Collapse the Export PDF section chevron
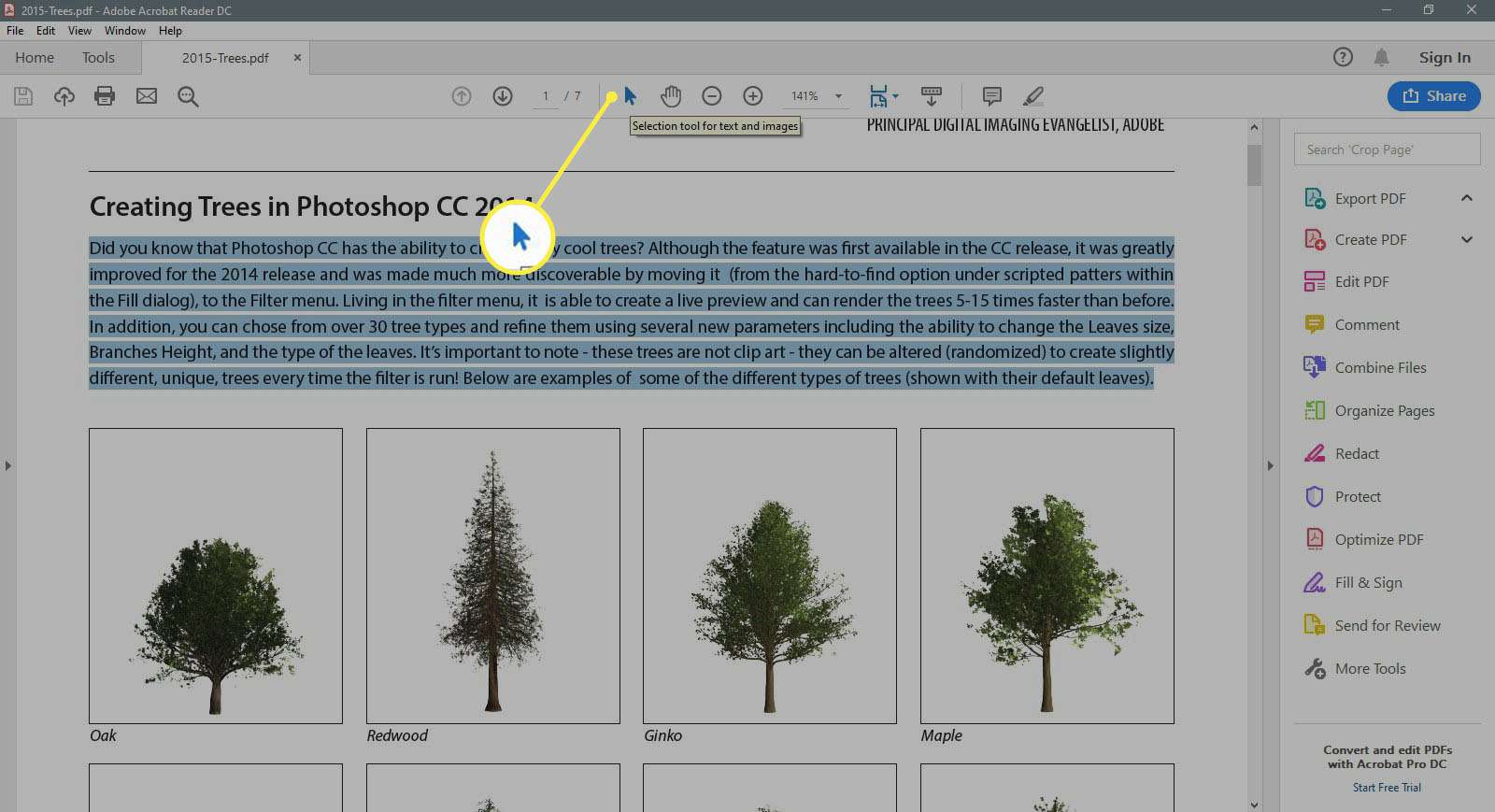This screenshot has width=1495, height=812. [1467, 198]
